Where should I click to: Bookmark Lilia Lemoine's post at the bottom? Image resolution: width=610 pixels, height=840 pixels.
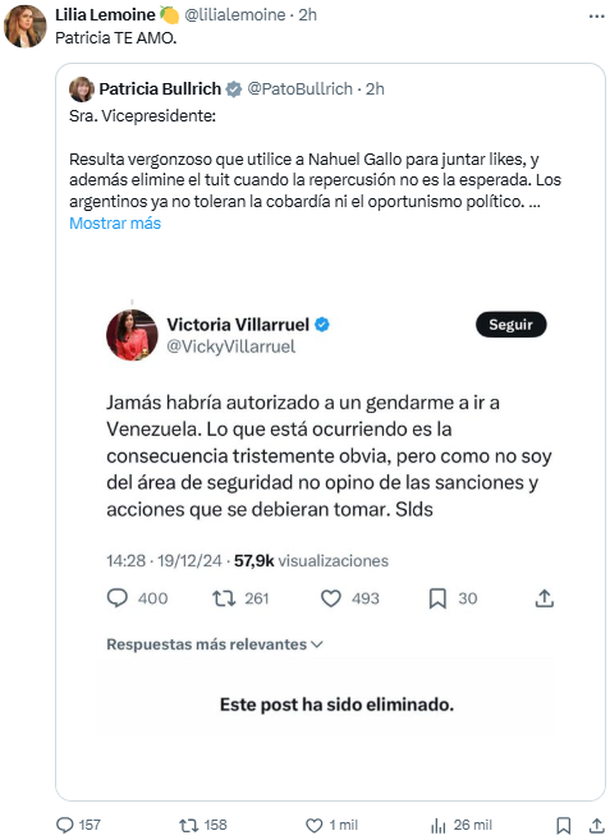pos(563,825)
